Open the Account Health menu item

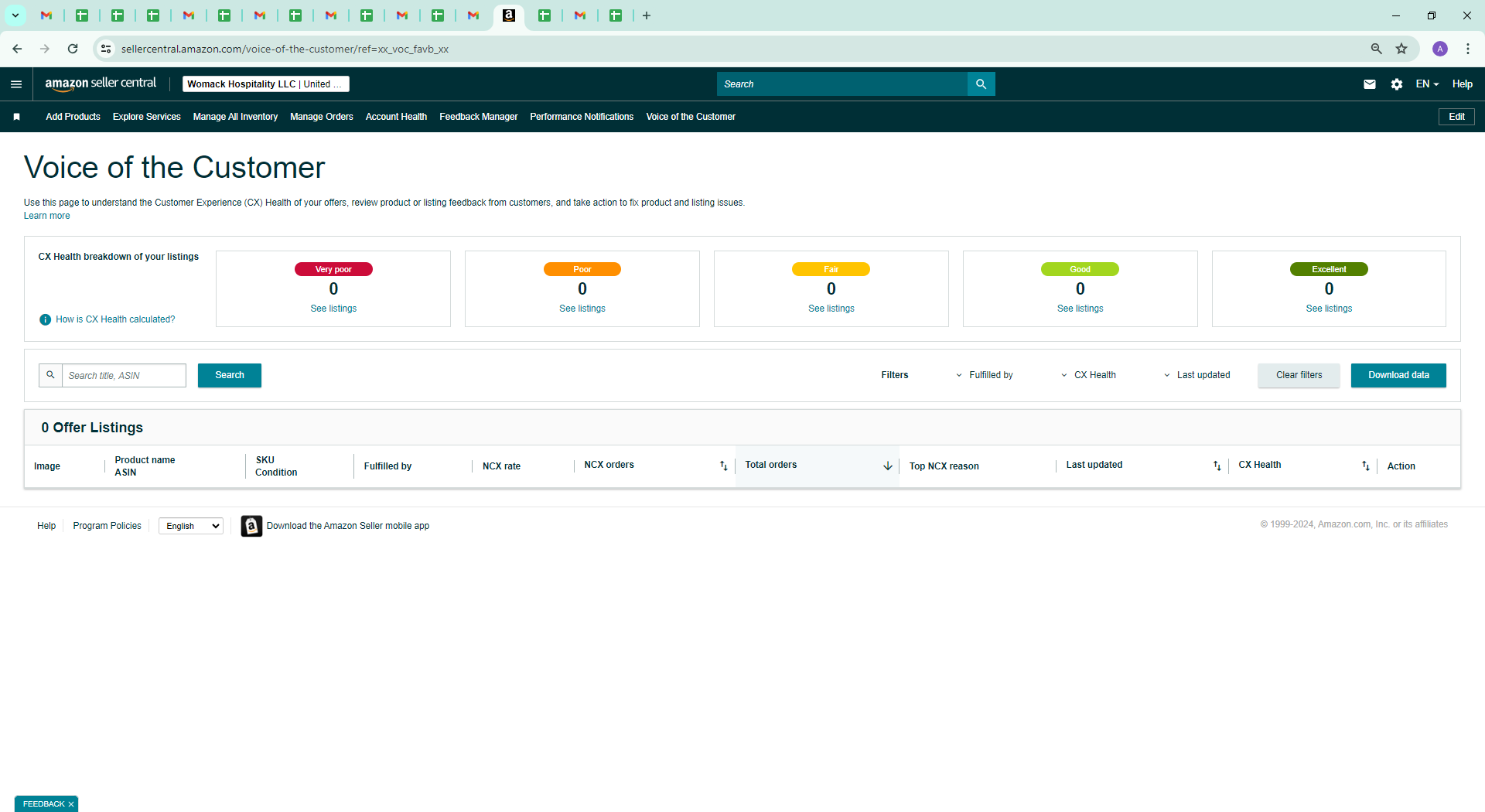coord(396,117)
